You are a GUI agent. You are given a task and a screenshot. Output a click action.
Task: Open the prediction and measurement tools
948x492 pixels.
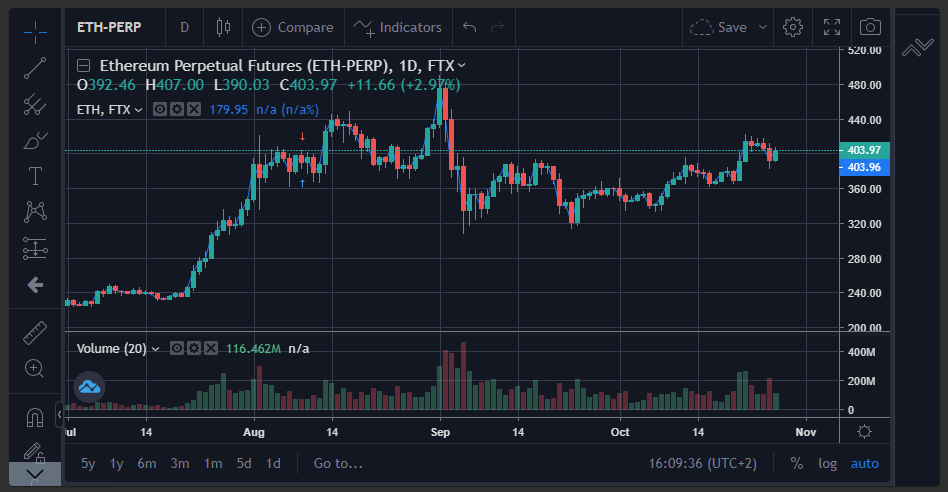35,248
